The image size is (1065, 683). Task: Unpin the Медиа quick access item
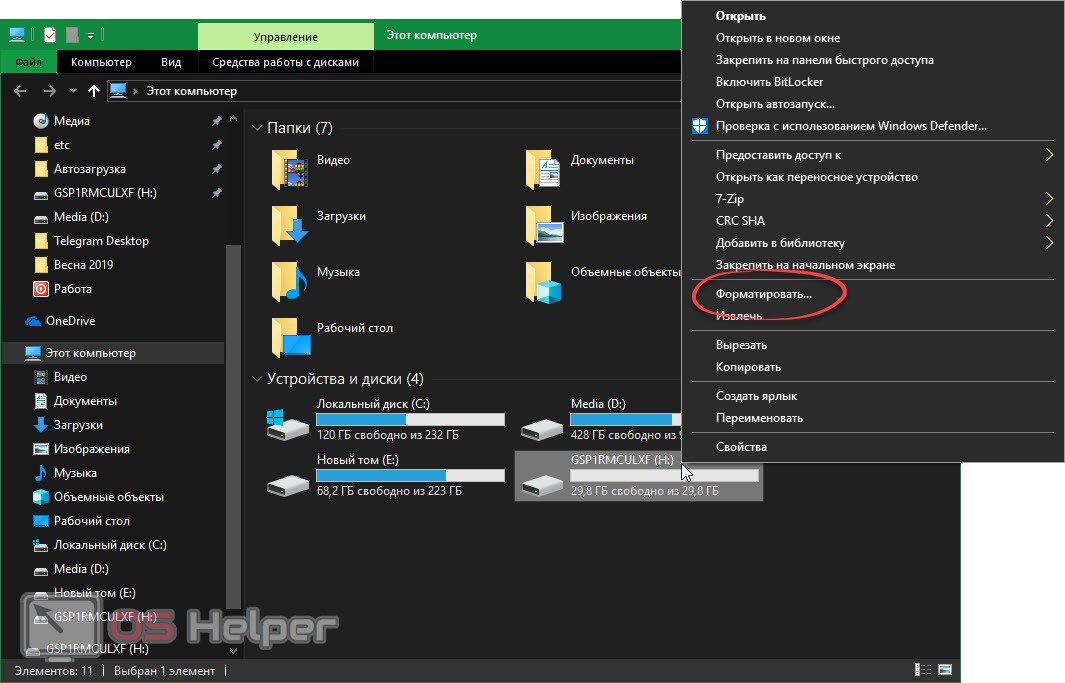(217, 121)
